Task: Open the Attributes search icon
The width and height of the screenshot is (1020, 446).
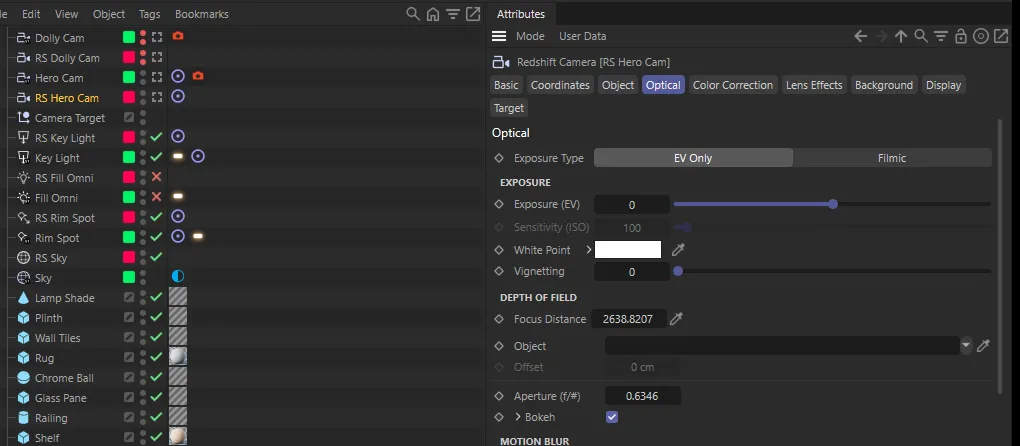Action: coord(920,36)
